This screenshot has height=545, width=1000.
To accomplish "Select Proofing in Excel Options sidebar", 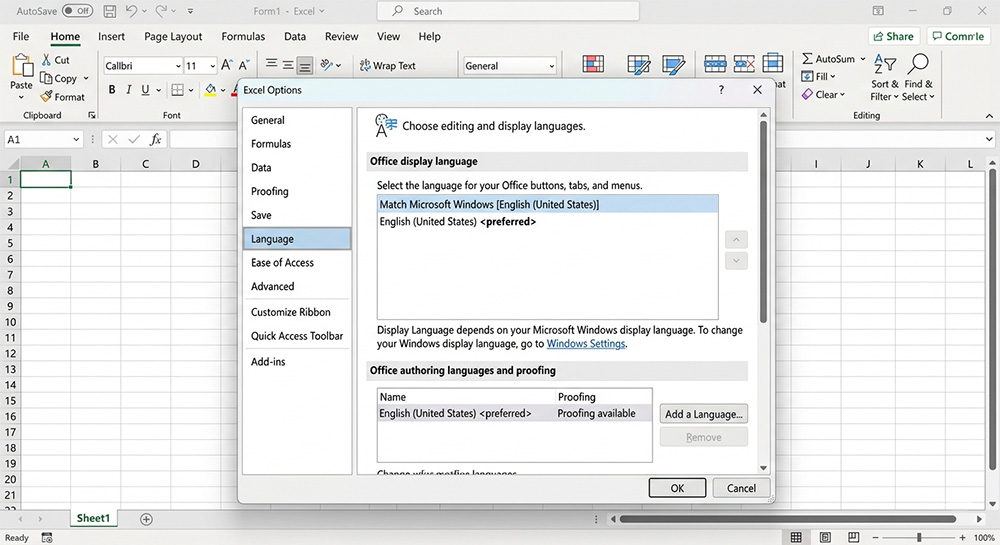I will pos(297,191).
